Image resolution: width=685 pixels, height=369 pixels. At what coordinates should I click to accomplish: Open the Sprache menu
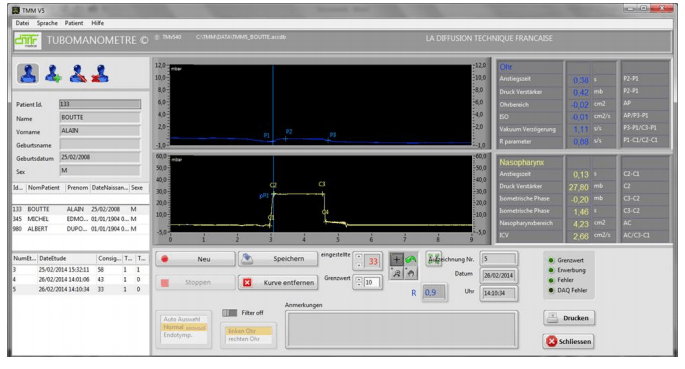(x=47, y=23)
